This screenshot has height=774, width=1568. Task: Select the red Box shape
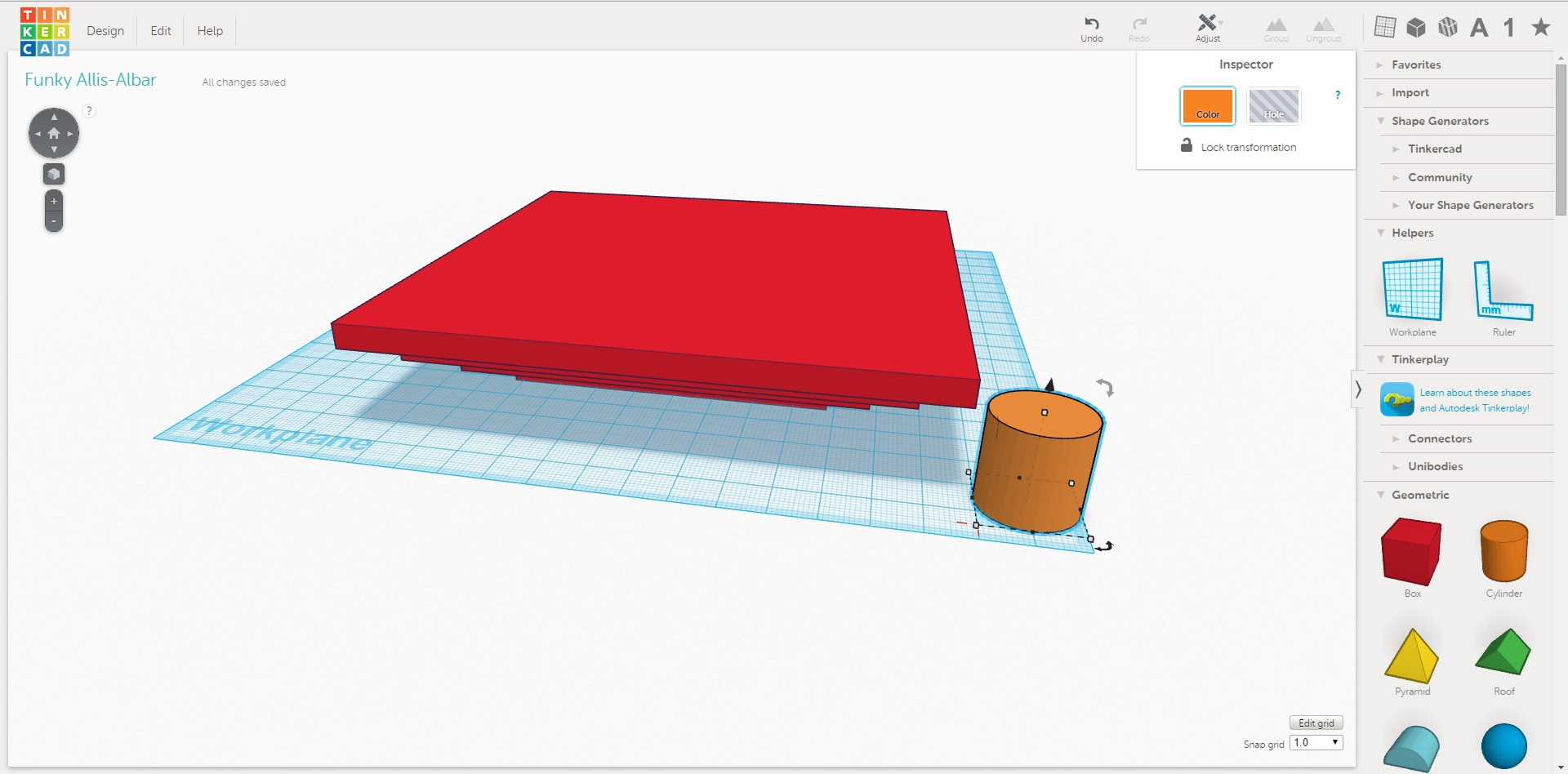tap(1412, 558)
